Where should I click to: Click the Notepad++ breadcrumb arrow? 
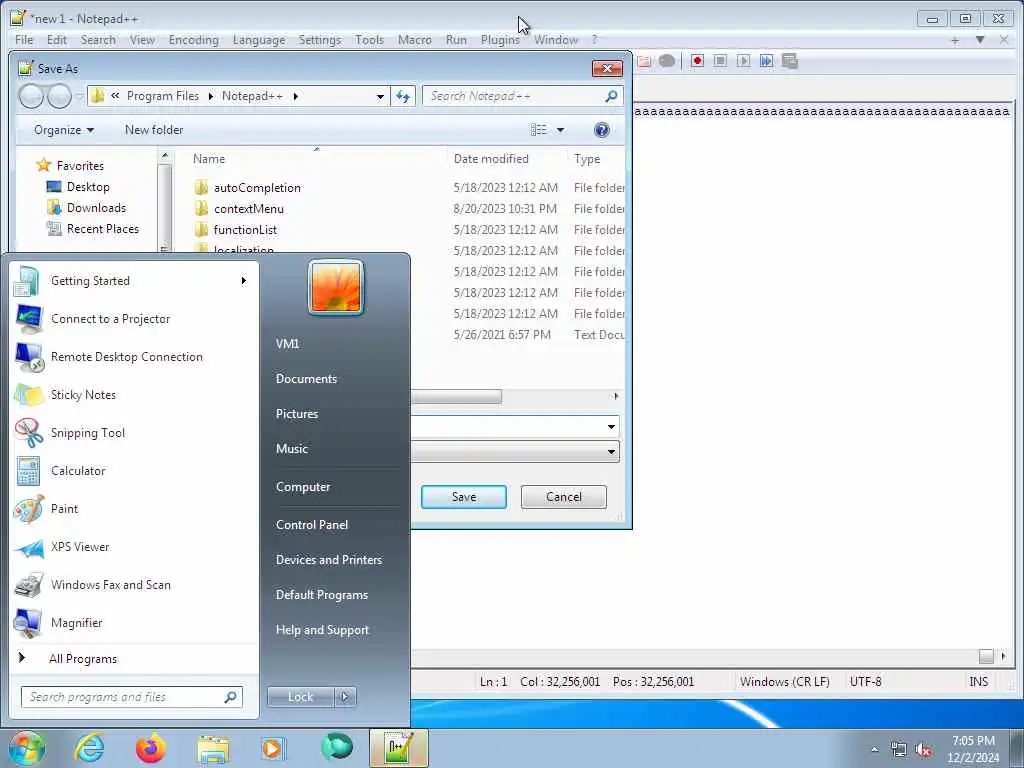[x=296, y=96]
